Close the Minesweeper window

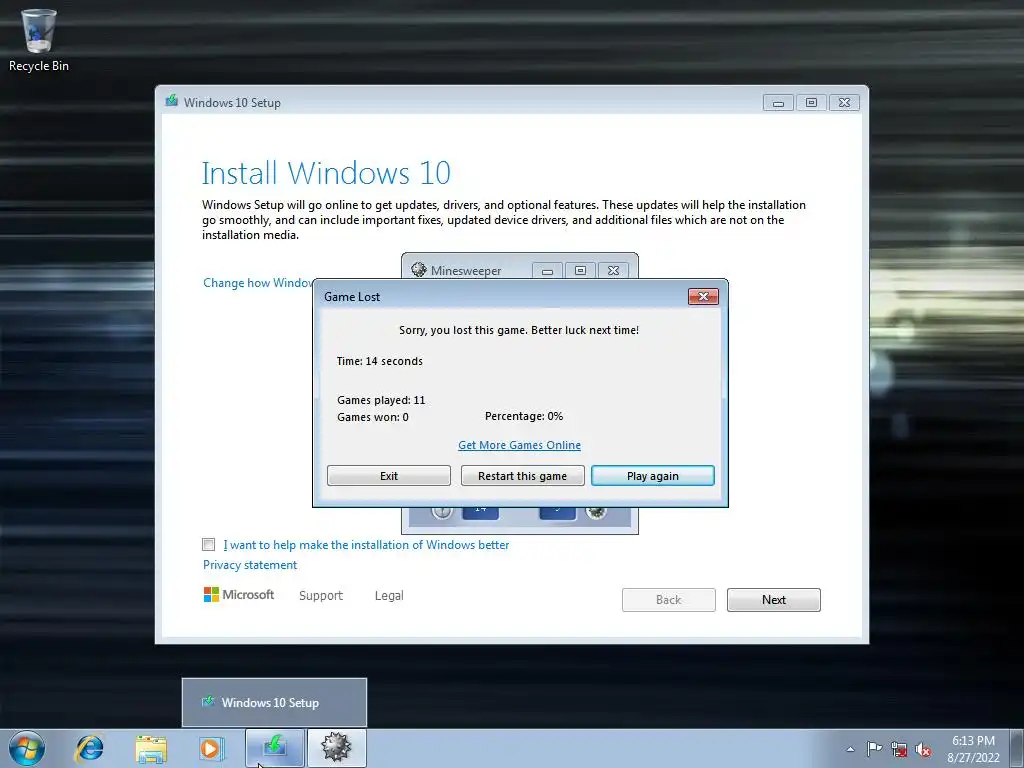click(613, 270)
